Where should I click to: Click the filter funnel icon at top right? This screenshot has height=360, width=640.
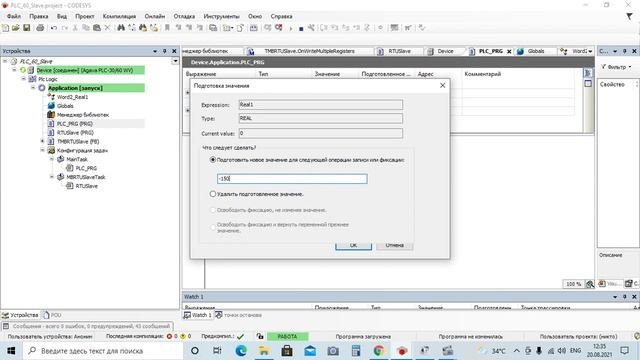tap(629, 16)
